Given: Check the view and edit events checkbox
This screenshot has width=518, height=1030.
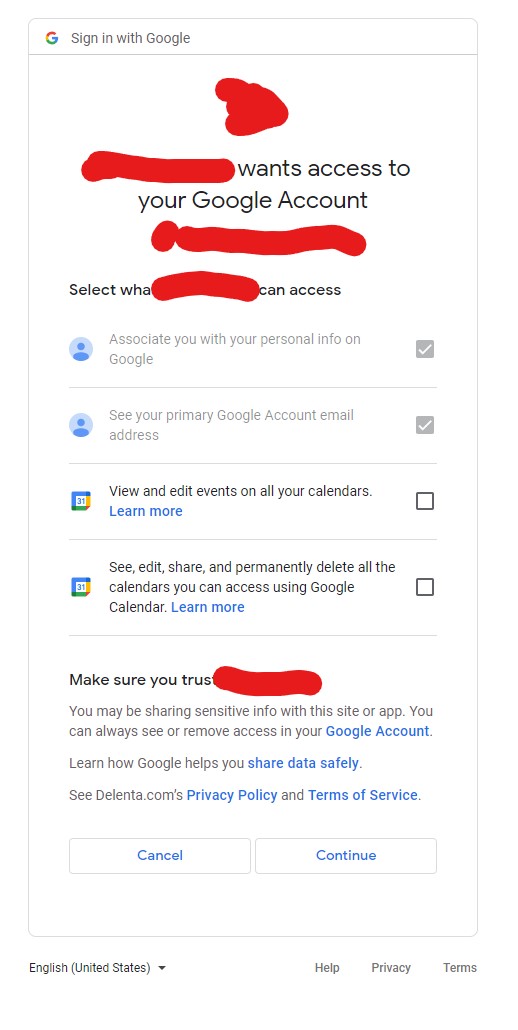Looking at the screenshot, I should point(425,501).
